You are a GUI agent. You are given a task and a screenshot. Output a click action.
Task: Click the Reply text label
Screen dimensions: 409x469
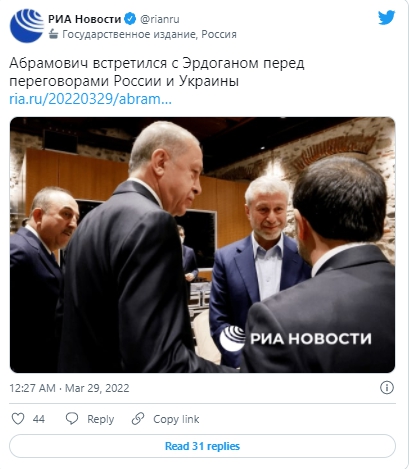100,419
